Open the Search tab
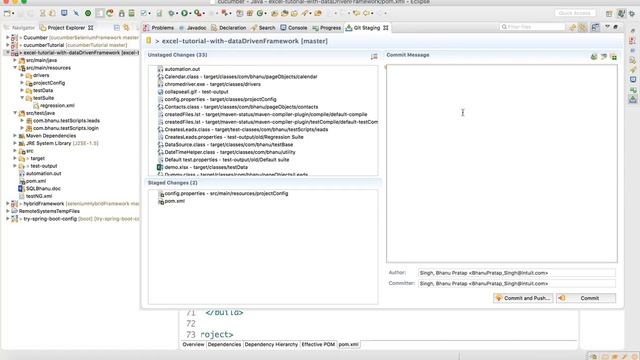Image resolution: width=640 pixels, height=360 pixels. coord(263,28)
